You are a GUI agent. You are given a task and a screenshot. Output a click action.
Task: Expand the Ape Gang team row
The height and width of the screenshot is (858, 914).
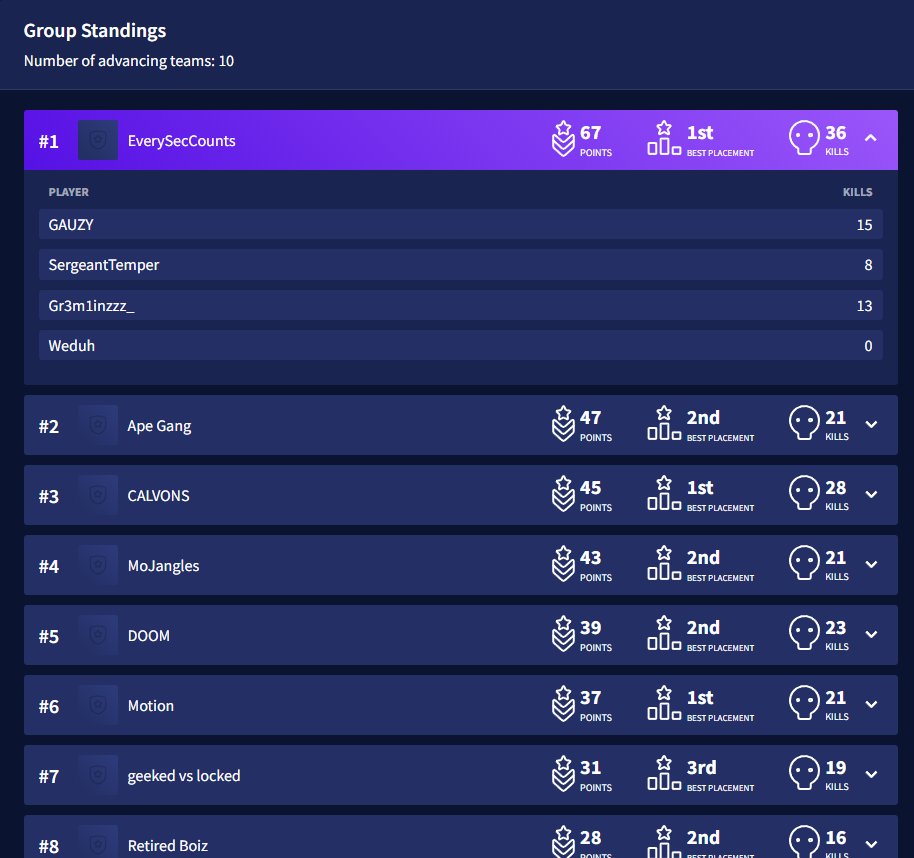click(x=871, y=425)
